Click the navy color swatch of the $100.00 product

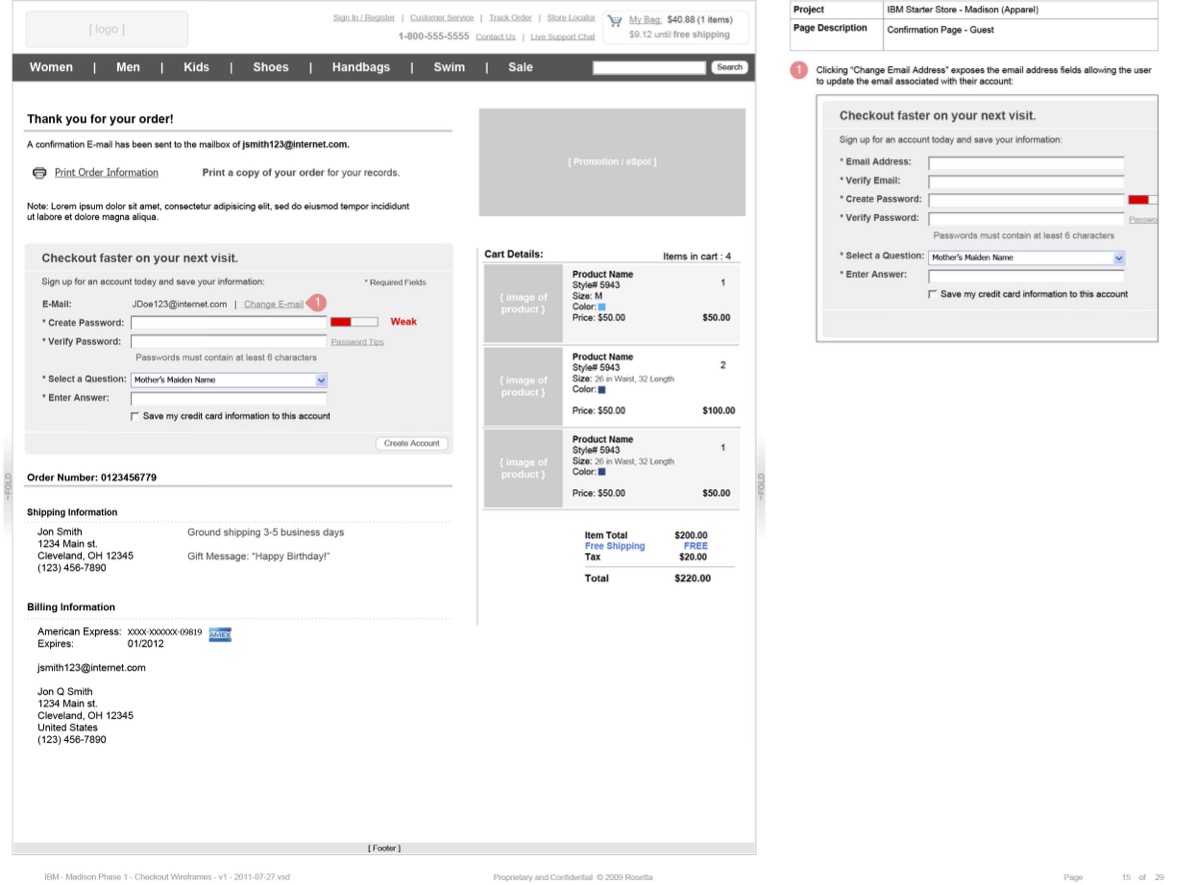[x=602, y=390]
